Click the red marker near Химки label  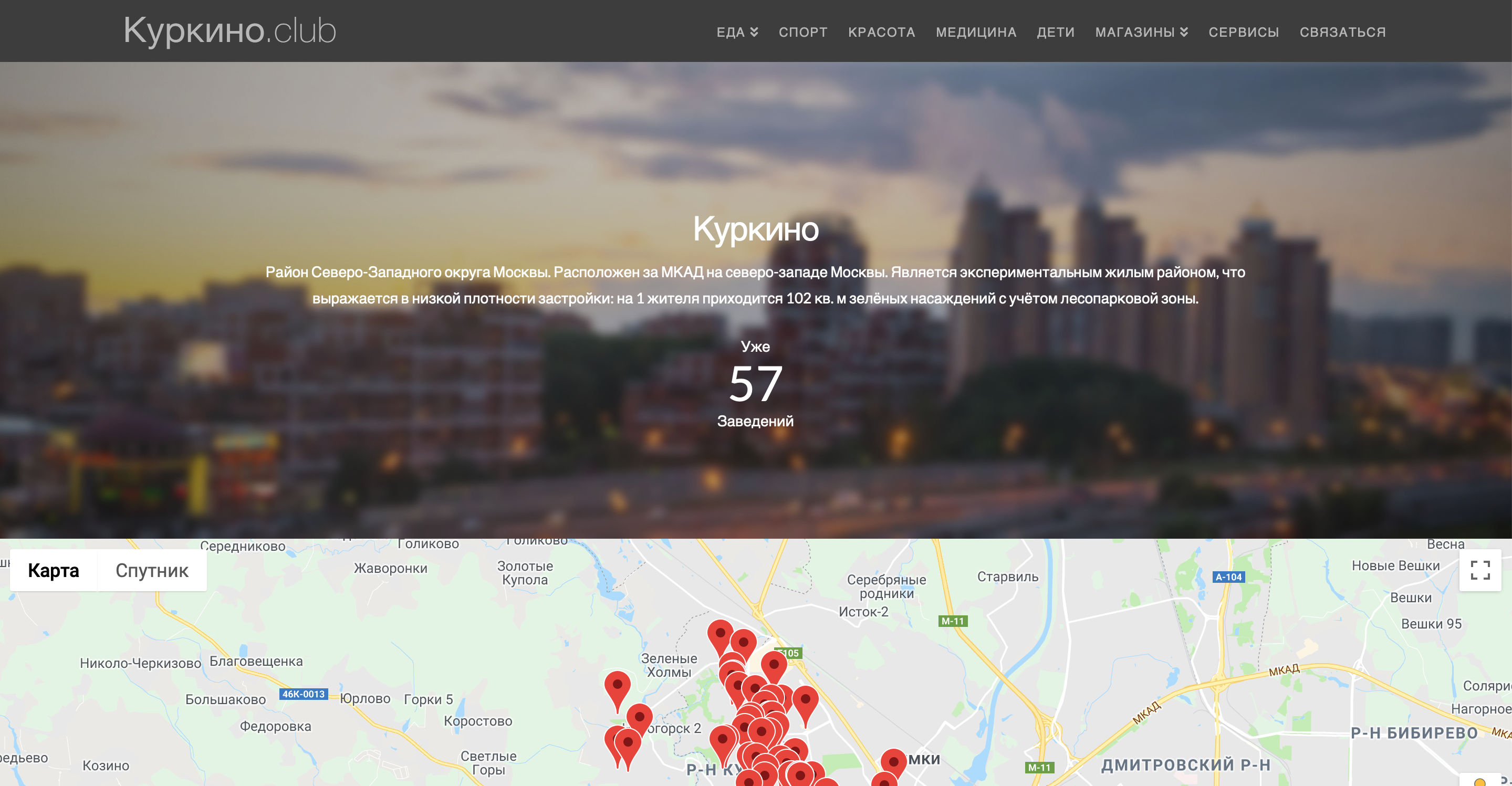click(x=893, y=762)
